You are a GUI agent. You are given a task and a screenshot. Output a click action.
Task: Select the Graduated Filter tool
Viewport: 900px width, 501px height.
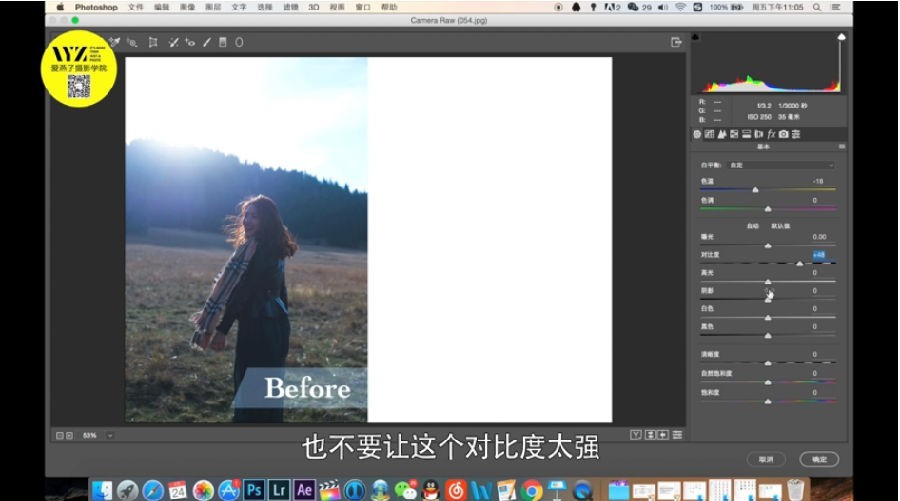[x=223, y=42]
